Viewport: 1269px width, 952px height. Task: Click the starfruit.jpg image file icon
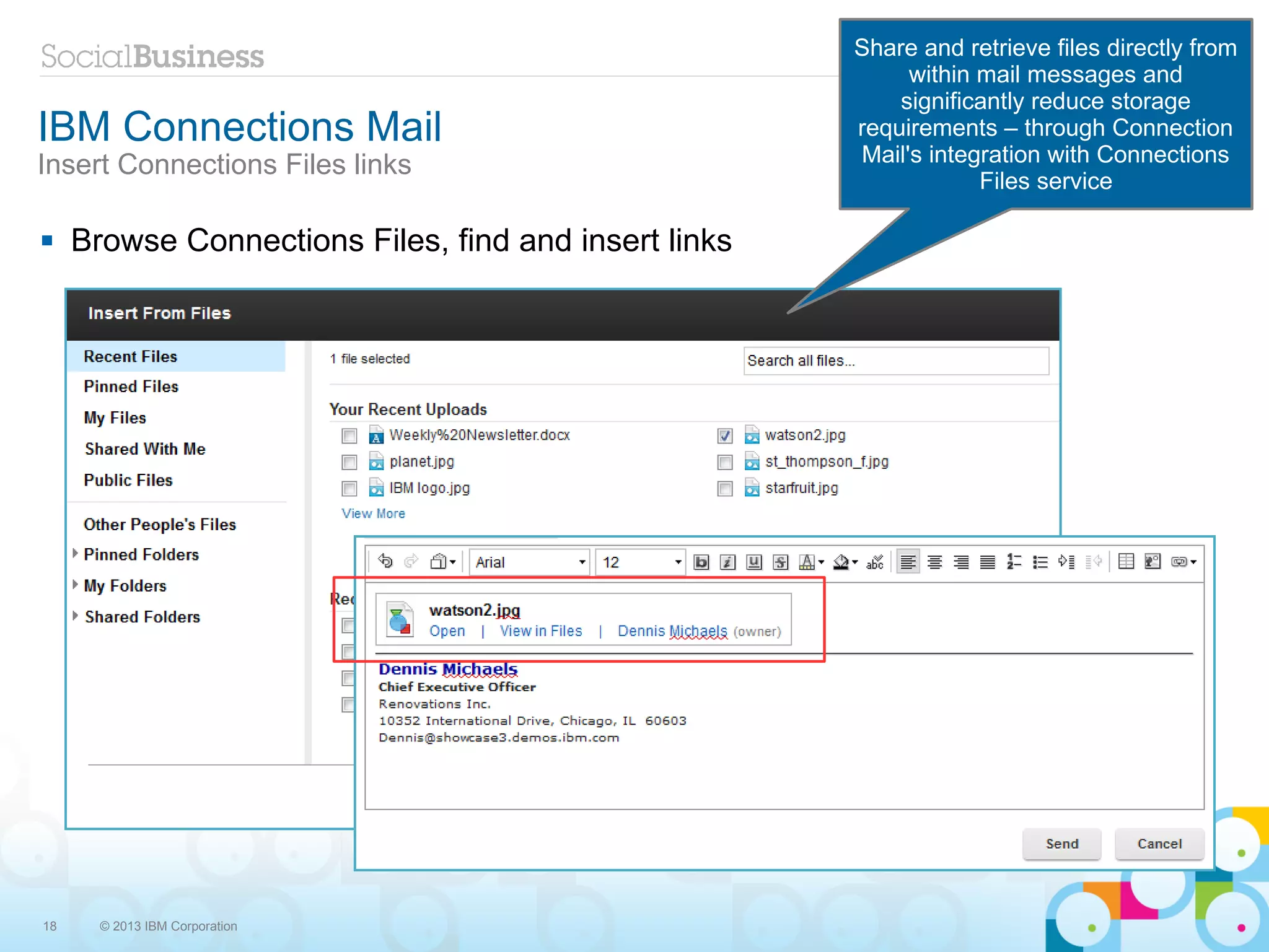point(752,488)
